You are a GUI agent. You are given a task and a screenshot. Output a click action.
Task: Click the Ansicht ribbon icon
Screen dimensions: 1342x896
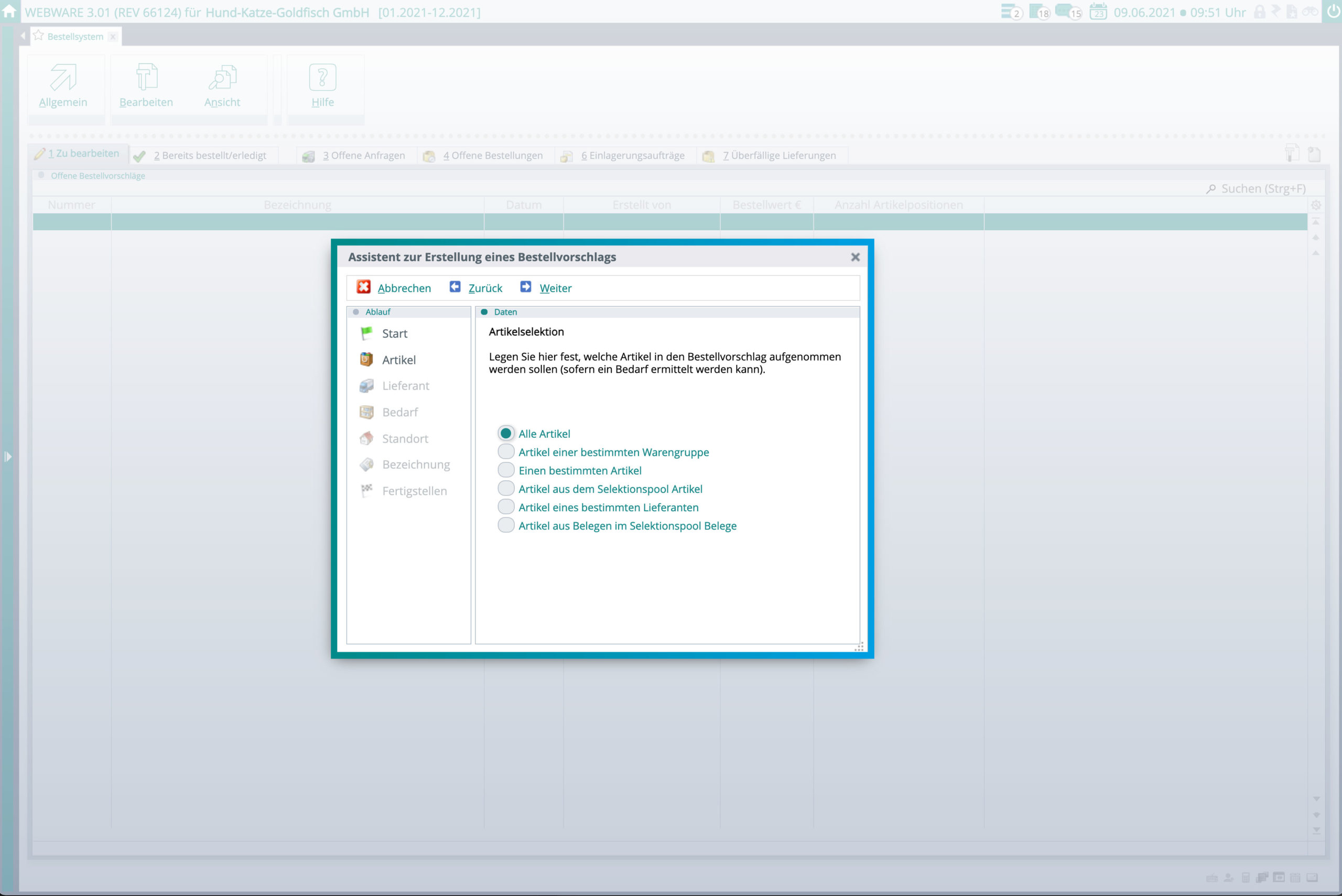(222, 78)
